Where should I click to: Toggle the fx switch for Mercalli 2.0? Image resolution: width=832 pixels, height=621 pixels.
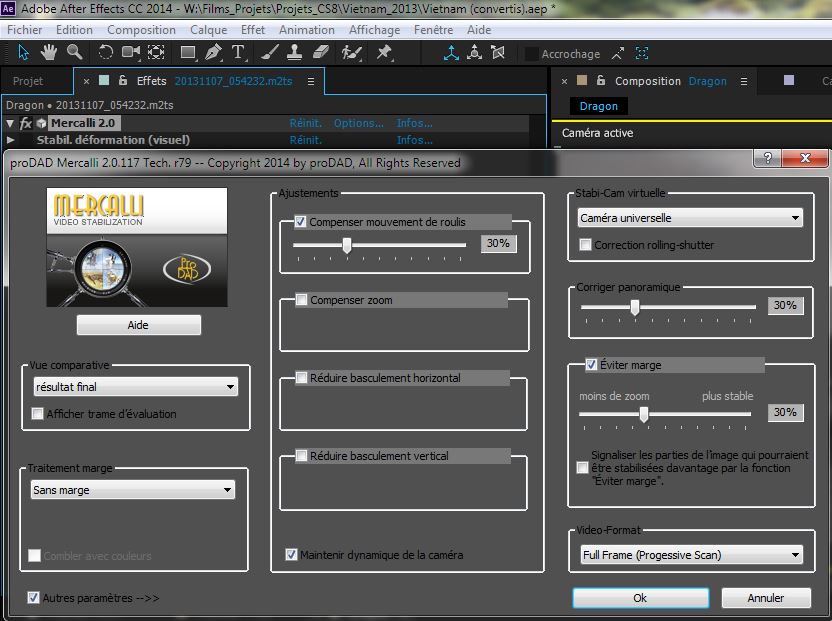(25, 123)
